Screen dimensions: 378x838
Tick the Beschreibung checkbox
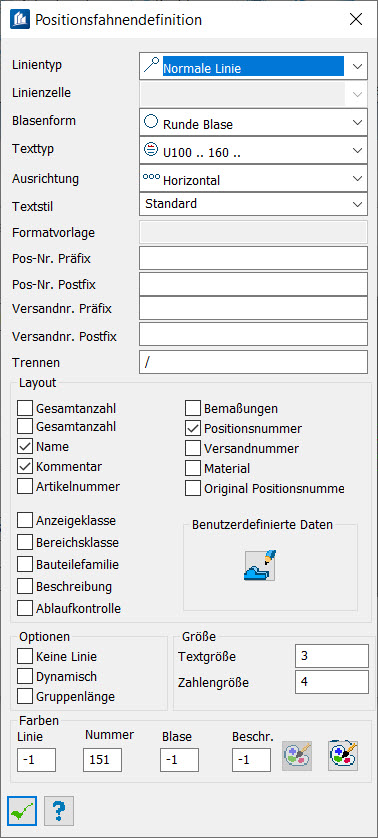[x=25, y=586]
